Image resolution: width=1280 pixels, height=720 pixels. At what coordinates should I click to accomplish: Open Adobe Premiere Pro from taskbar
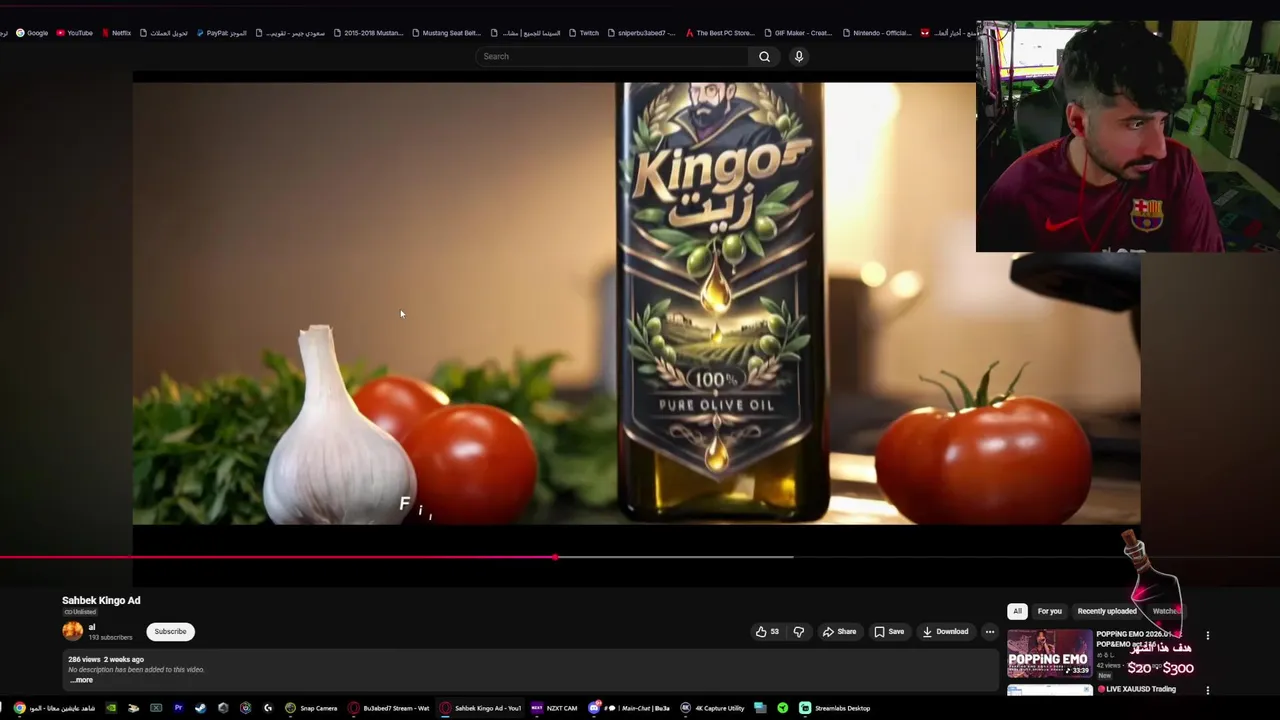[x=179, y=708]
